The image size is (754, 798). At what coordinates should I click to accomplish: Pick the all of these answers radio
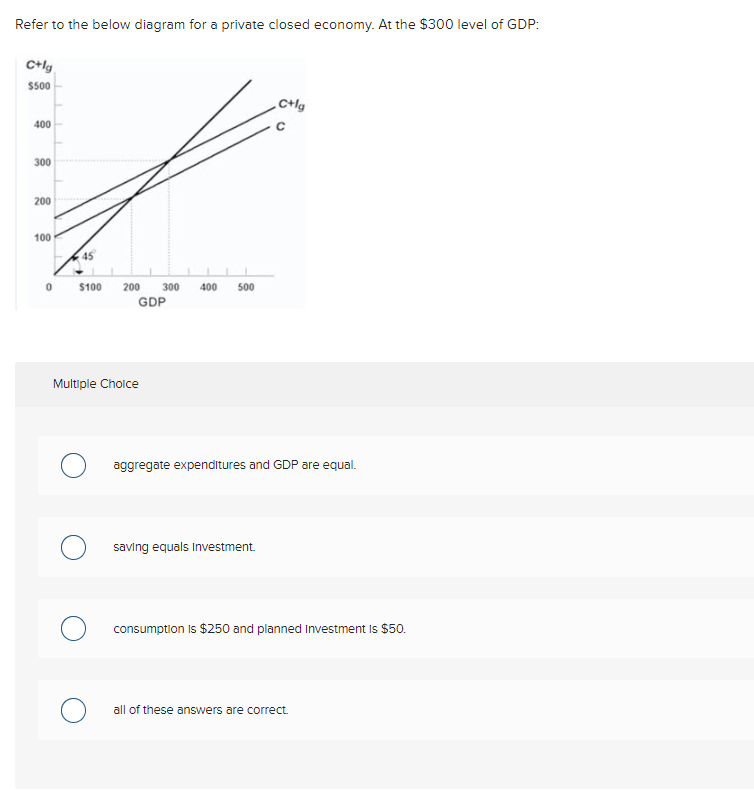click(x=73, y=710)
